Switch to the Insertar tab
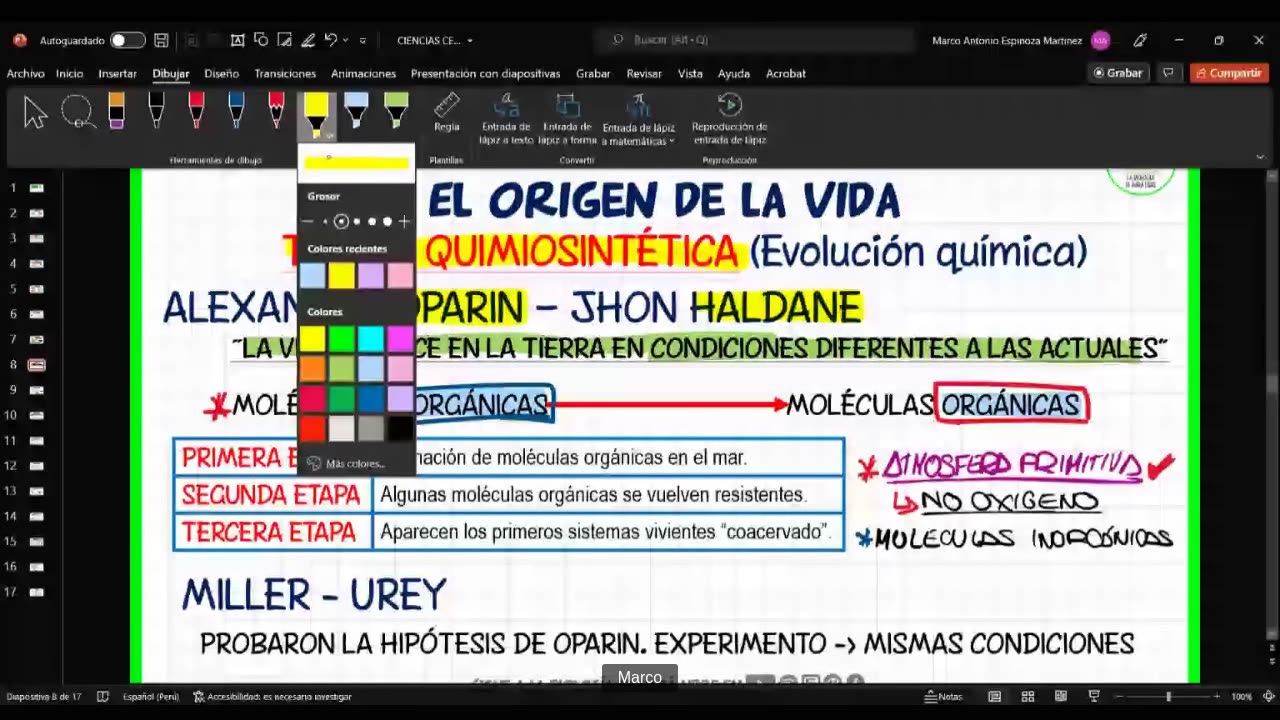Viewport: 1280px width, 720px height. 117,73
